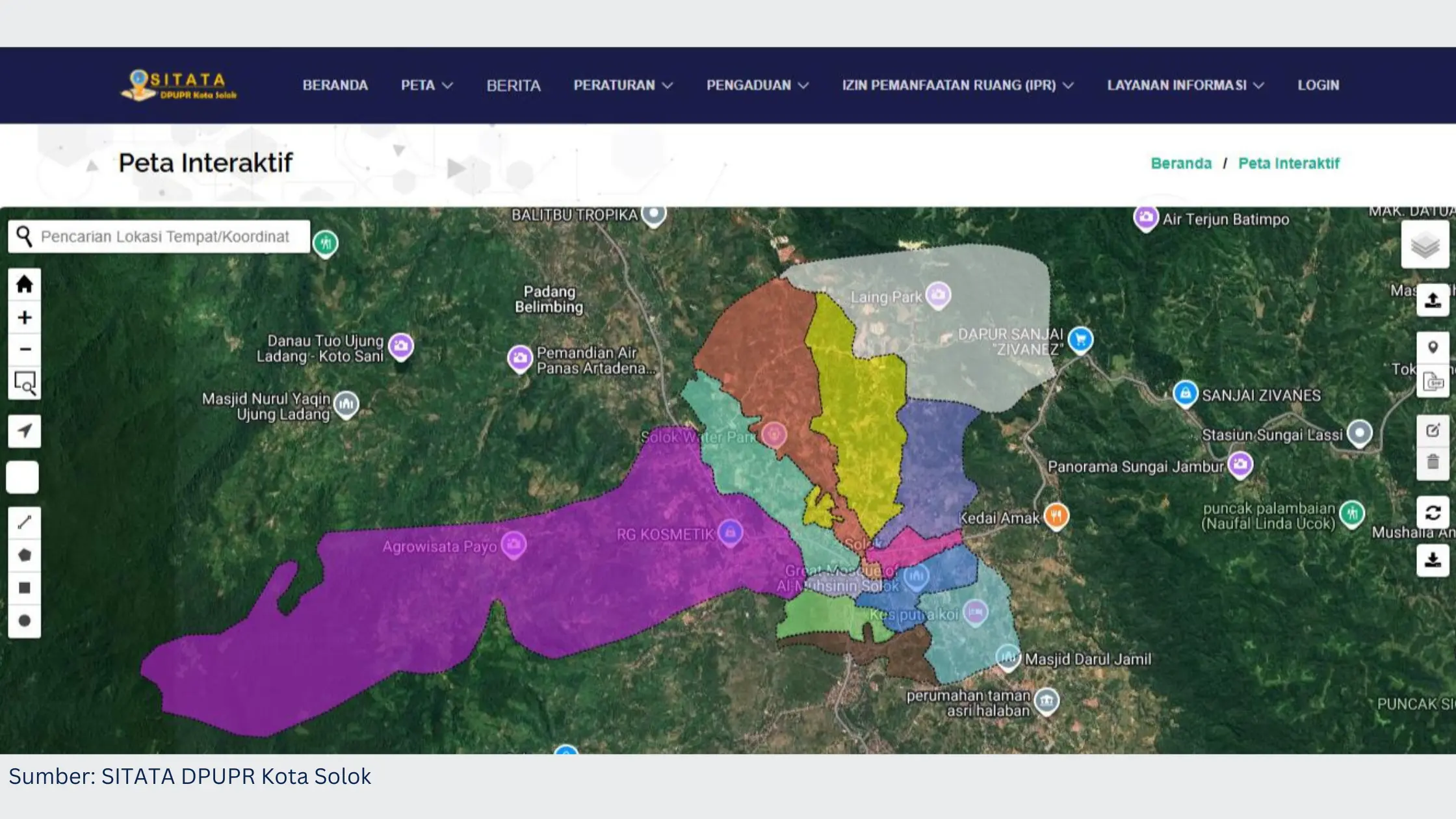This screenshot has width=1456, height=819.
Task: Toggle the zoom-to-area selection tool
Action: click(24, 383)
